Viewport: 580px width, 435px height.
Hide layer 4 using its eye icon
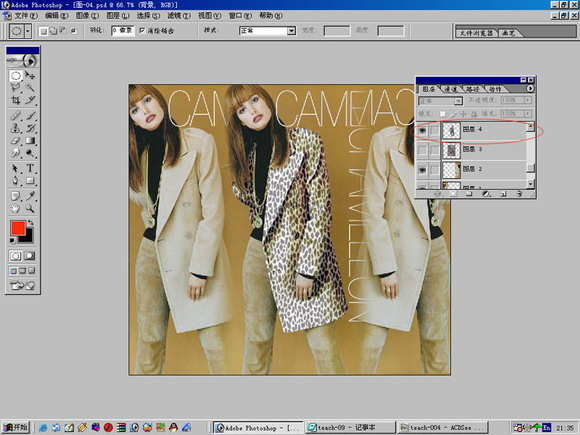point(422,130)
